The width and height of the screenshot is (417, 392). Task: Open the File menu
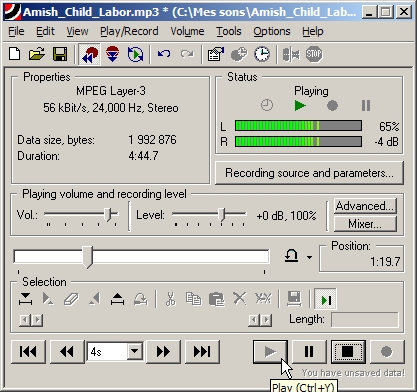tap(16, 31)
